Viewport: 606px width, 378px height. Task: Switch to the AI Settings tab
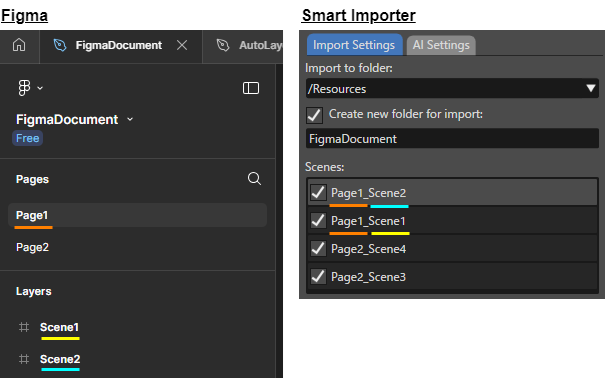[x=441, y=45]
